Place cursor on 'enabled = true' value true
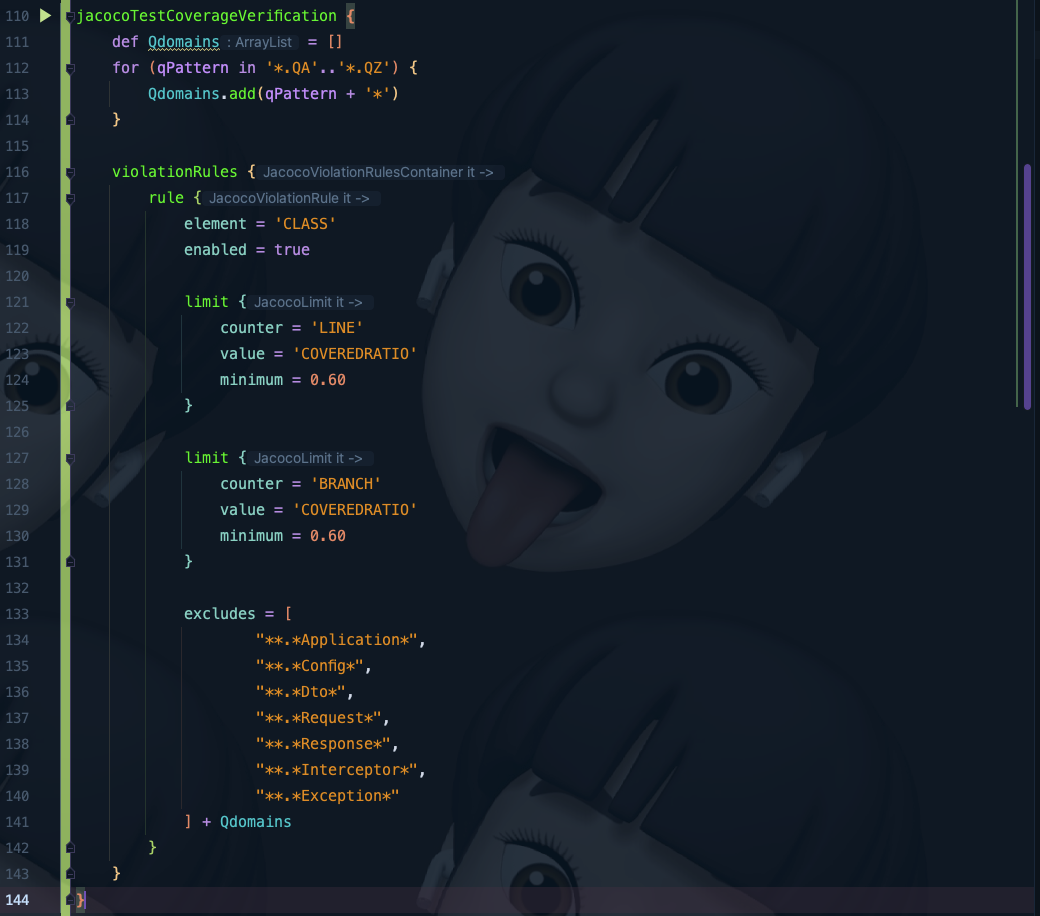This screenshot has width=1040, height=916. [292, 250]
